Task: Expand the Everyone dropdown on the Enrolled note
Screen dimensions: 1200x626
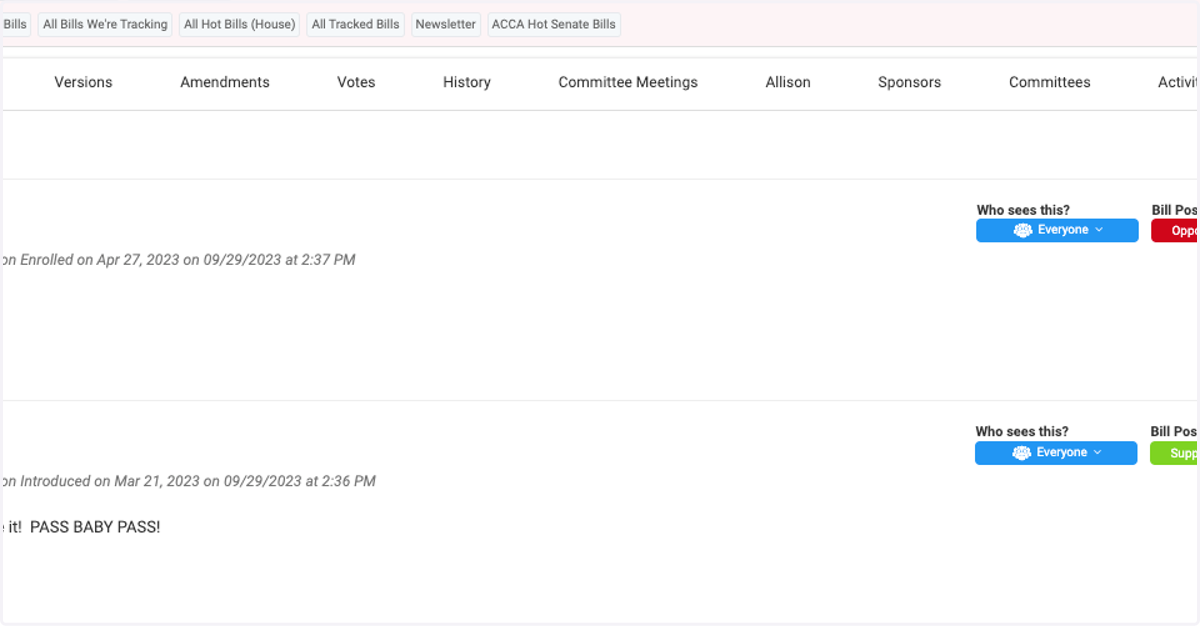Action: (1057, 230)
